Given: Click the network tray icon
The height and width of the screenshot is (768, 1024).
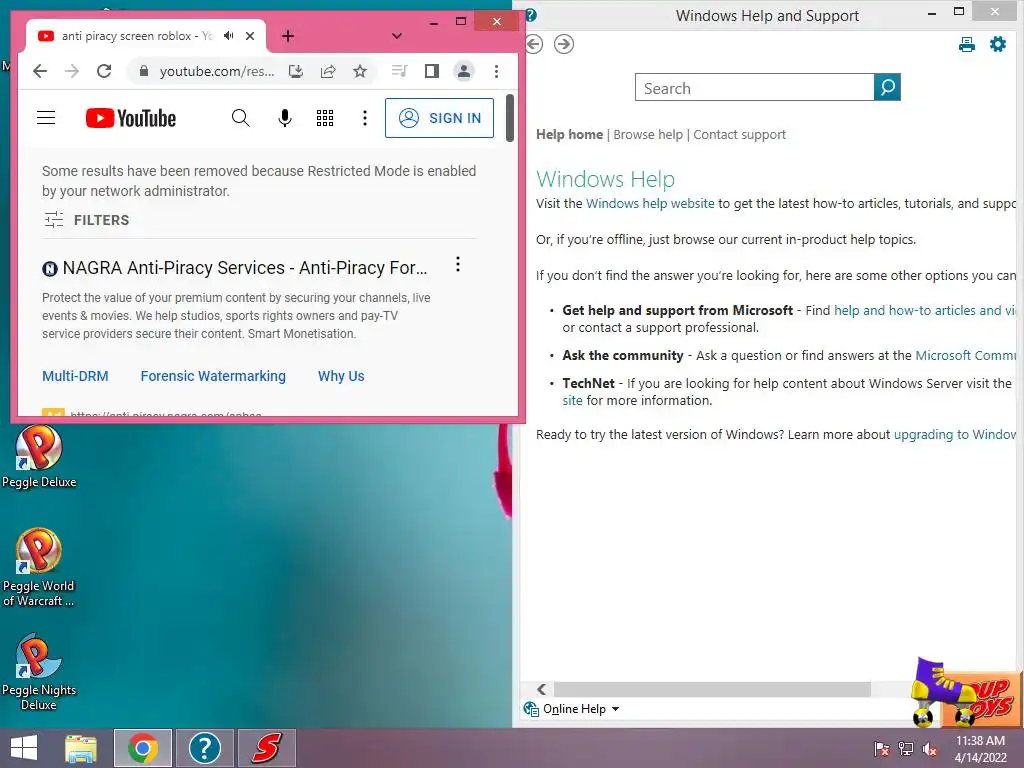Looking at the screenshot, I should 906,749.
